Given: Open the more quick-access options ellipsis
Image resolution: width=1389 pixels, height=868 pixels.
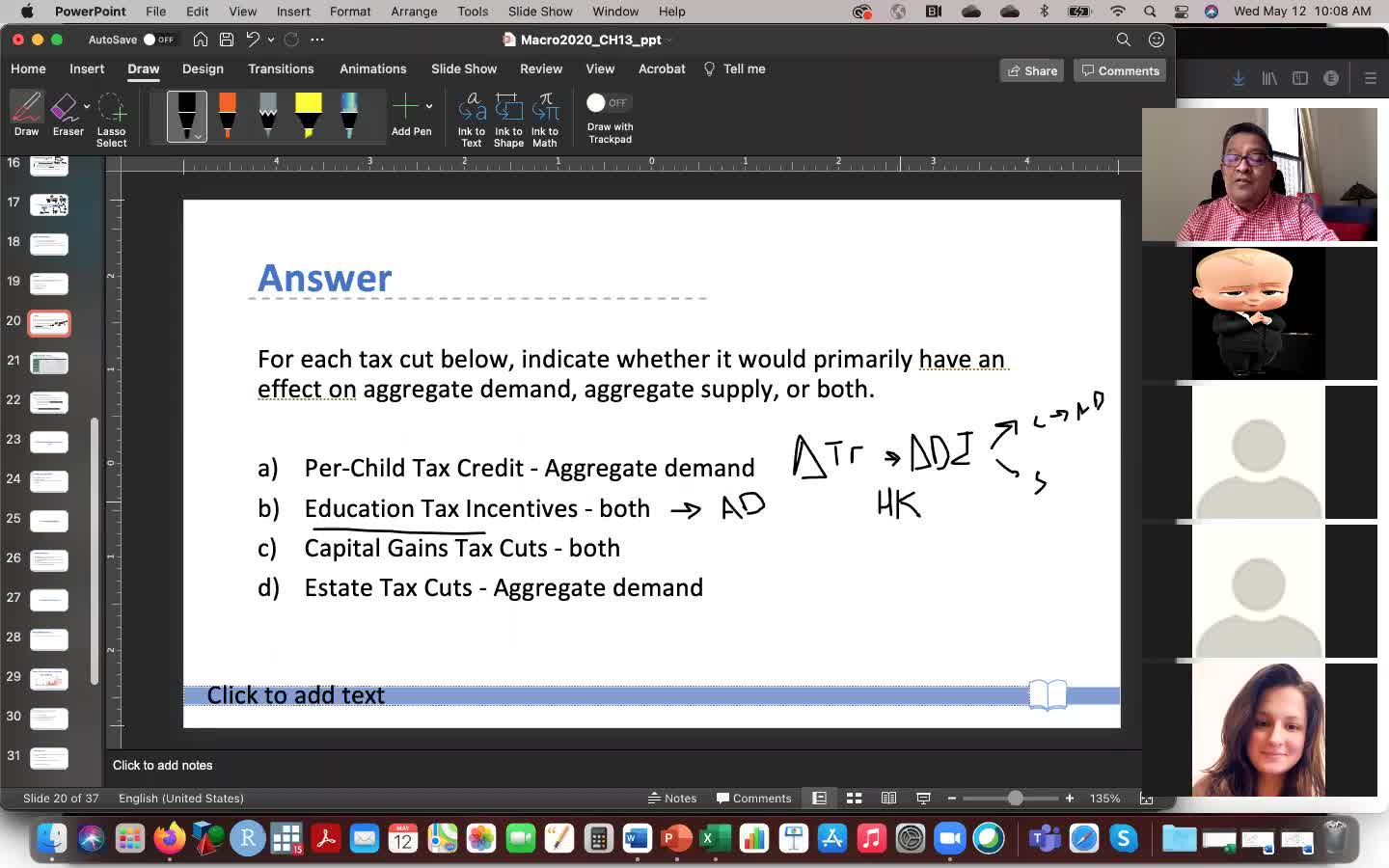Looking at the screenshot, I should tap(317, 40).
